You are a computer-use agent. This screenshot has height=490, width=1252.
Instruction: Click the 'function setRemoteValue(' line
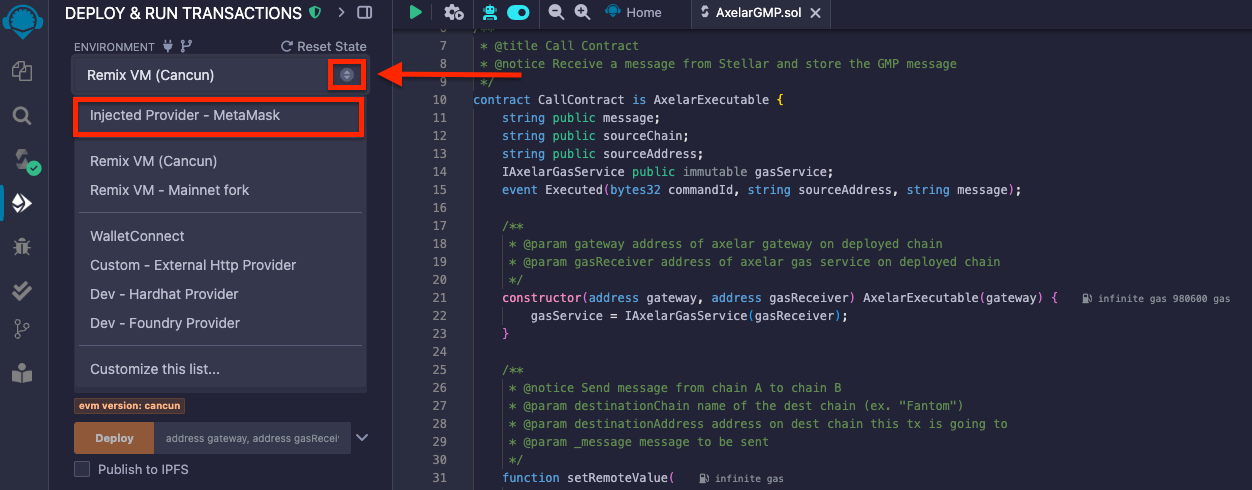(588, 478)
